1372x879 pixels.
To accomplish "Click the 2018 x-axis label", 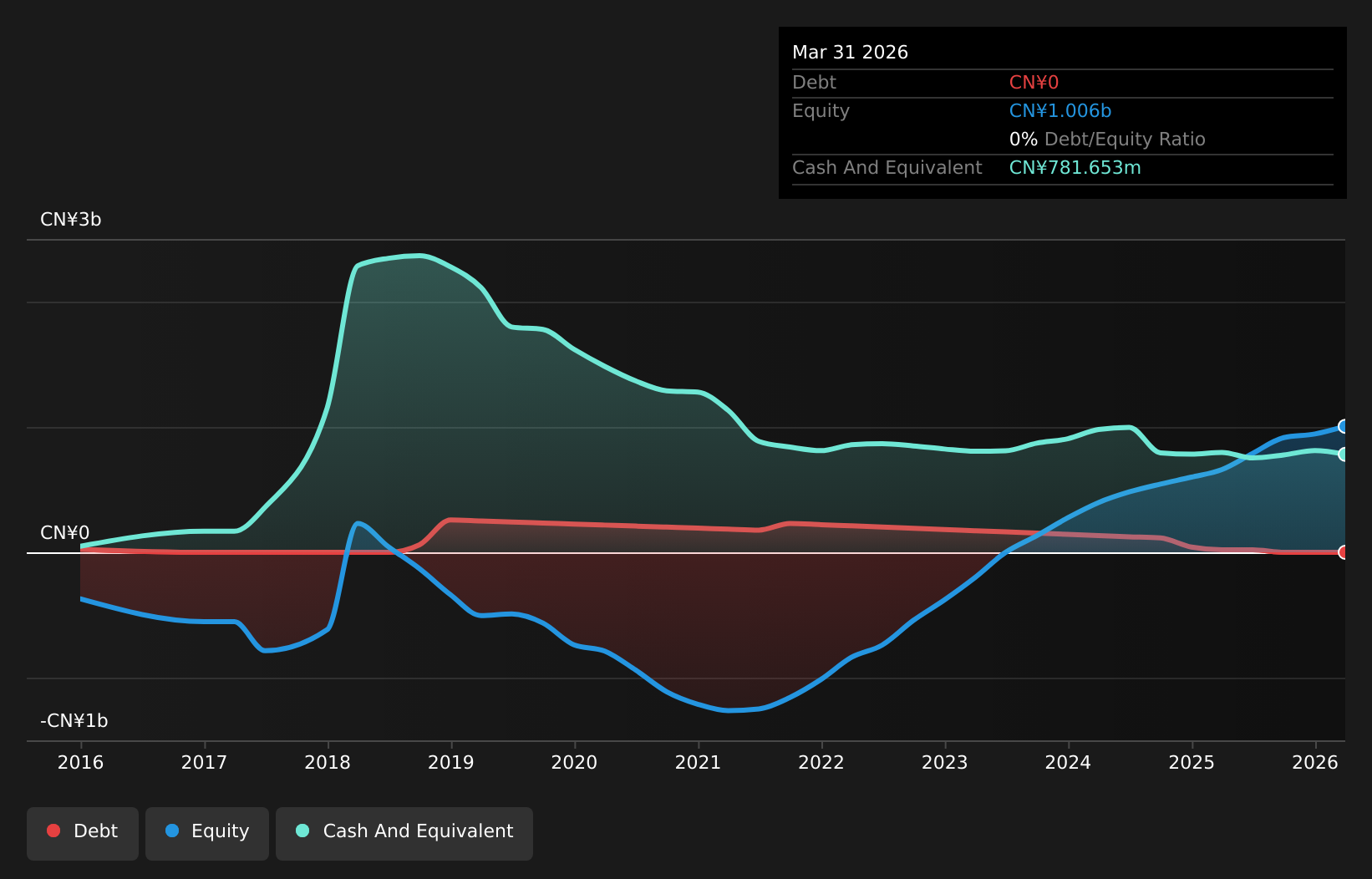I will point(328,763).
